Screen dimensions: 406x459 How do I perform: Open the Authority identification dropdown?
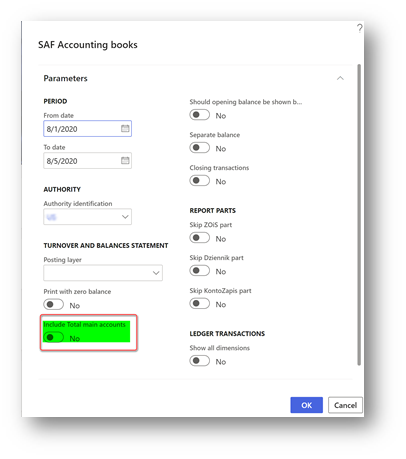(87, 217)
